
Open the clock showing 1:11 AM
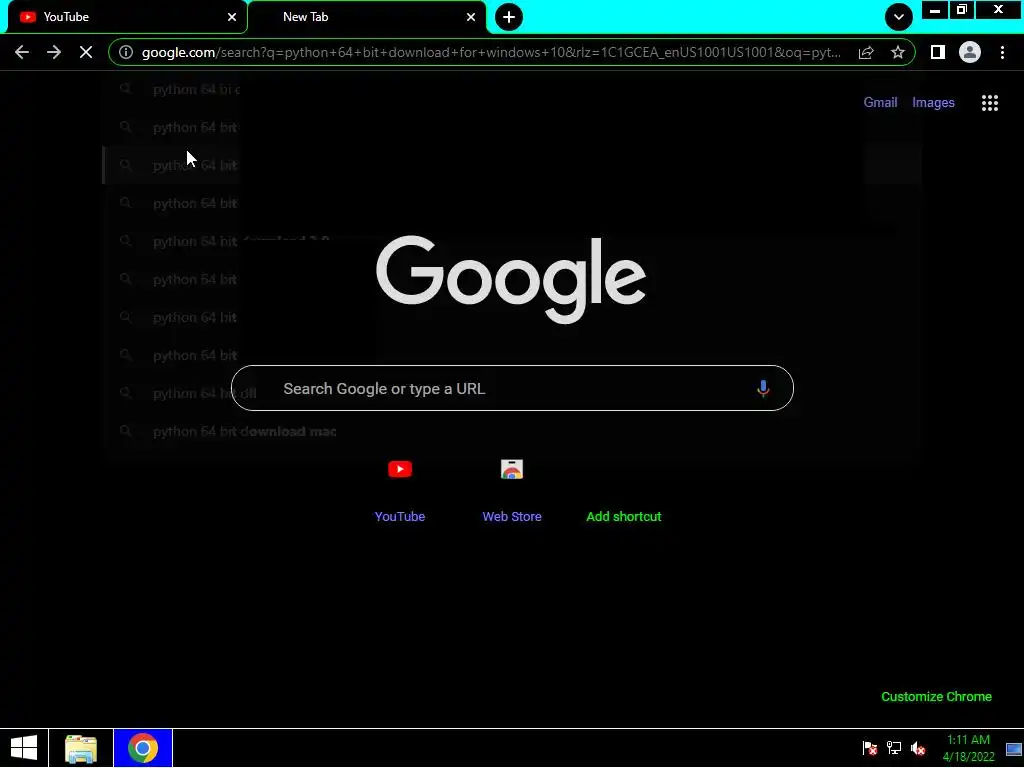(968, 748)
